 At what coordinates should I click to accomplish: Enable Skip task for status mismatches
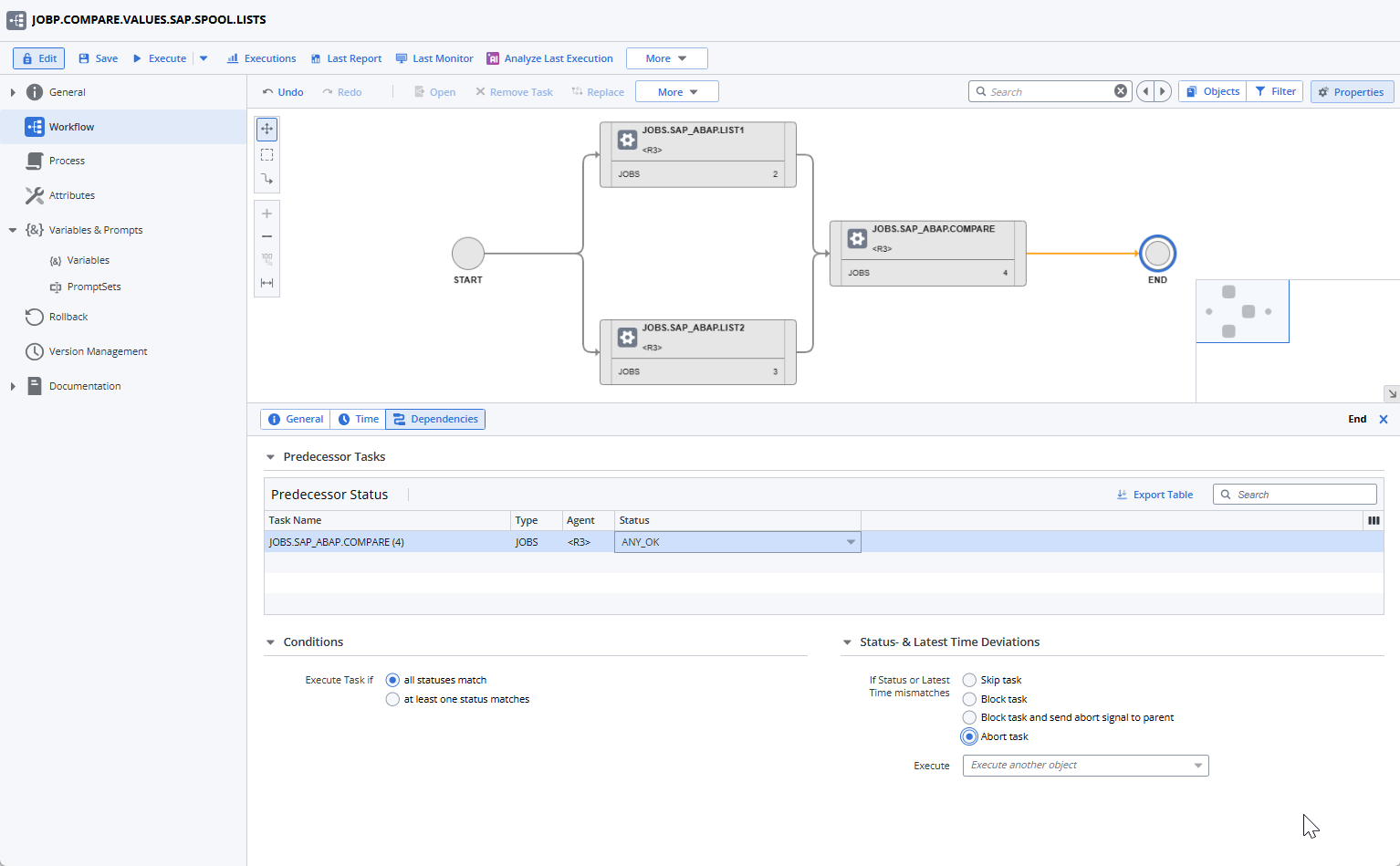pyautogui.click(x=968, y=680)
